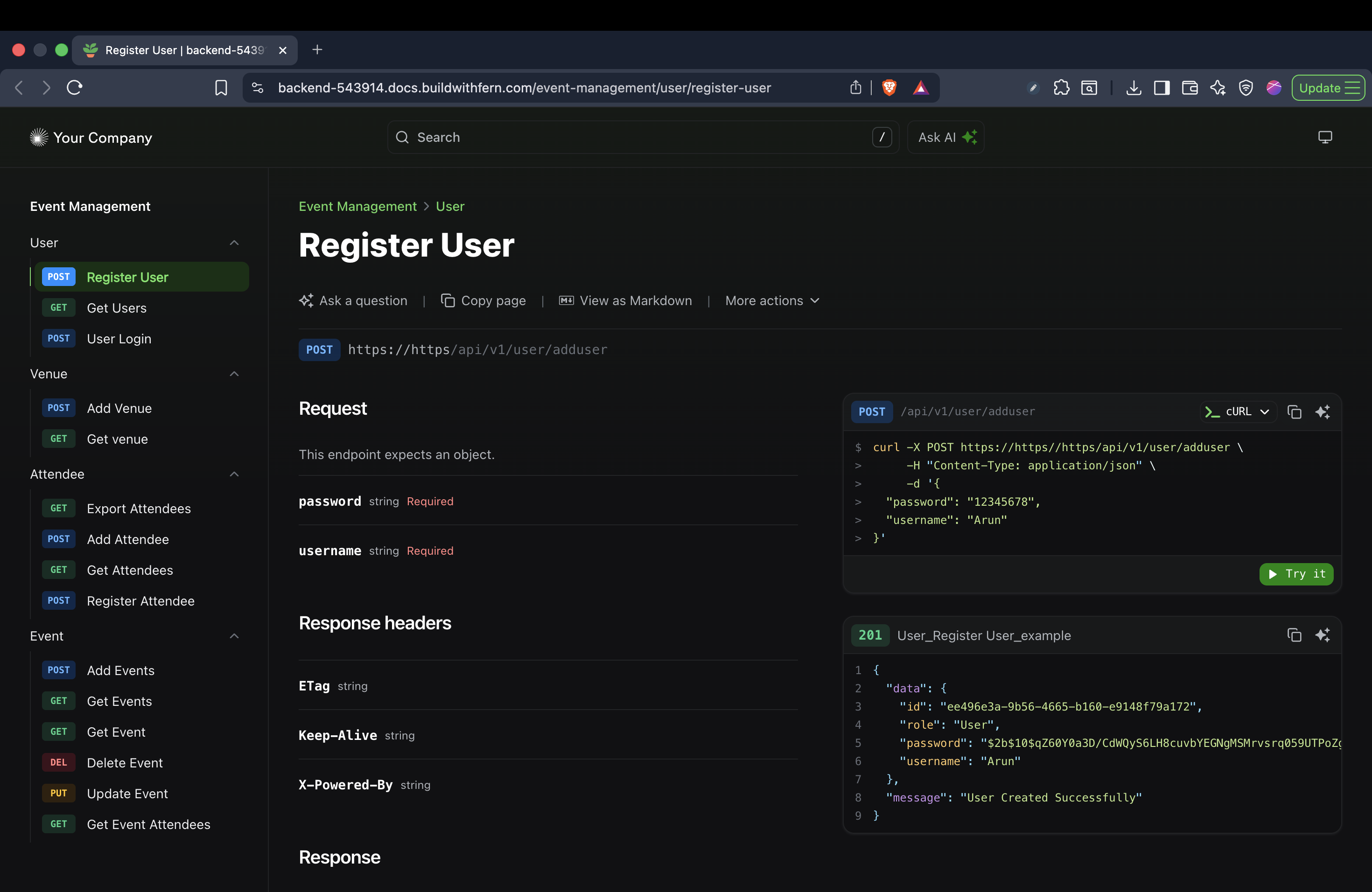Ask AI about the cURL request snippet
1372x892 pixels.
pyautogui.click(x=1323, y=411)
